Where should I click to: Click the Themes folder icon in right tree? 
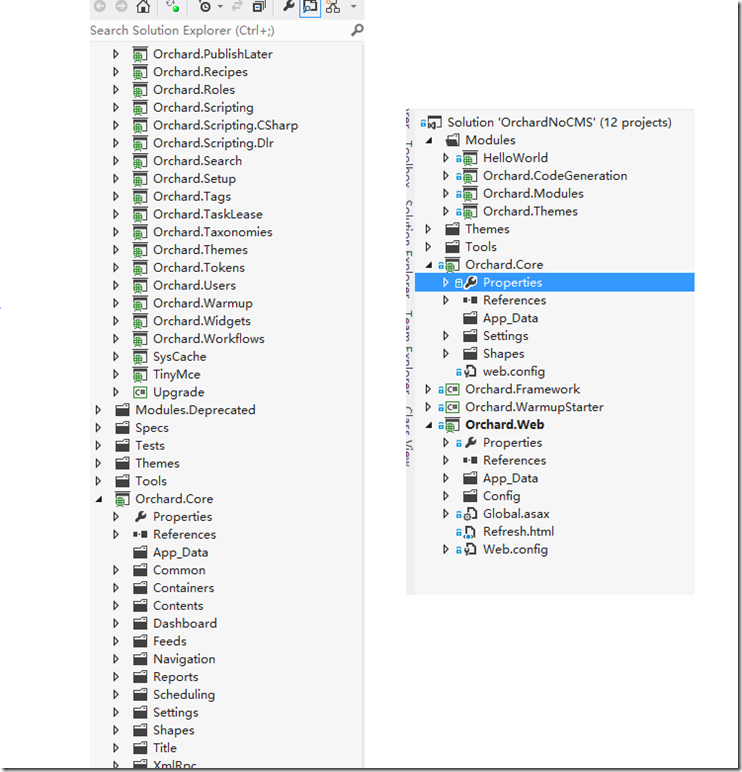point(452,229)
